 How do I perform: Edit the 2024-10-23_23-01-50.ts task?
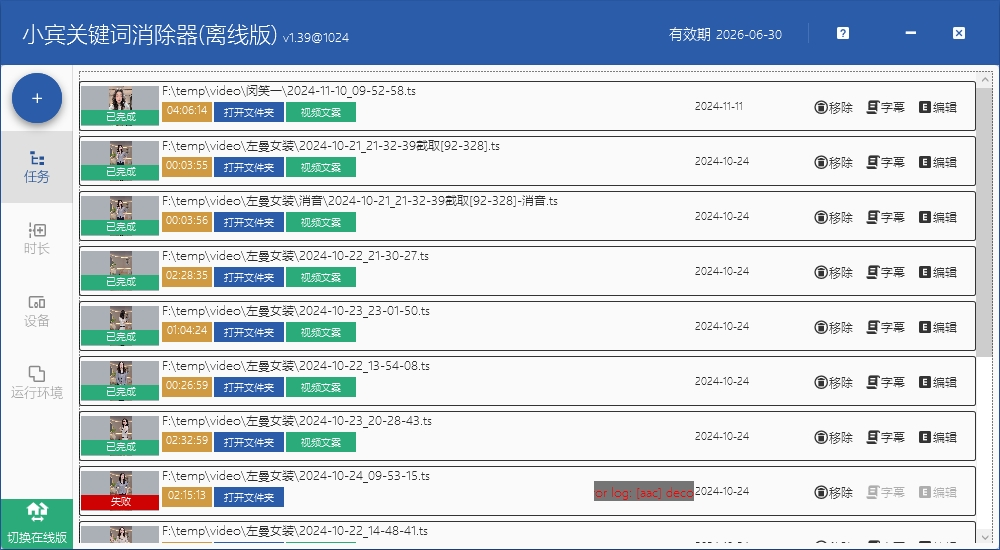[x=938, y=327]
